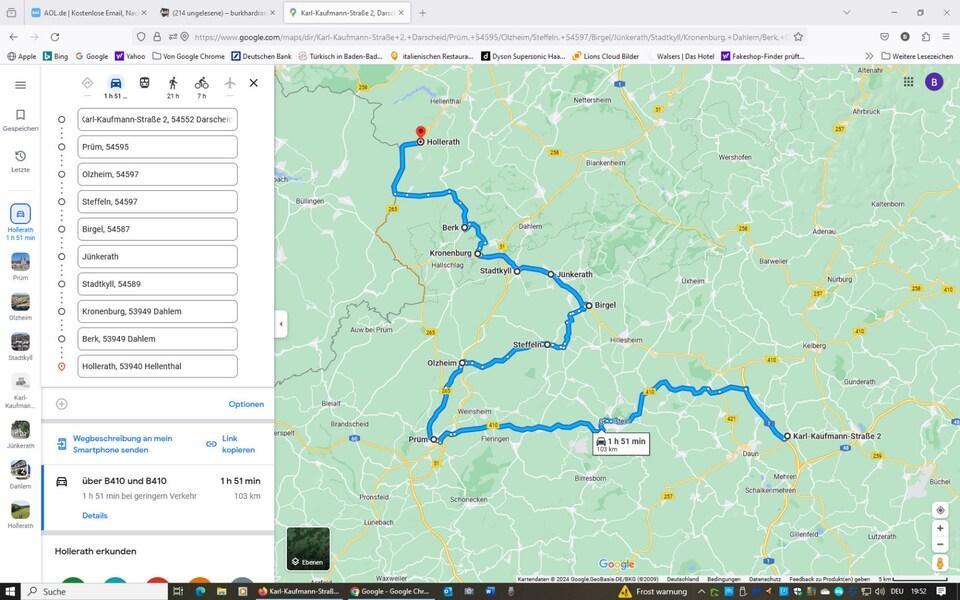Expand the bookmarks overflow chevron
Image resolution: width=960 pixels, height=600 pixels.
[869, 56]
